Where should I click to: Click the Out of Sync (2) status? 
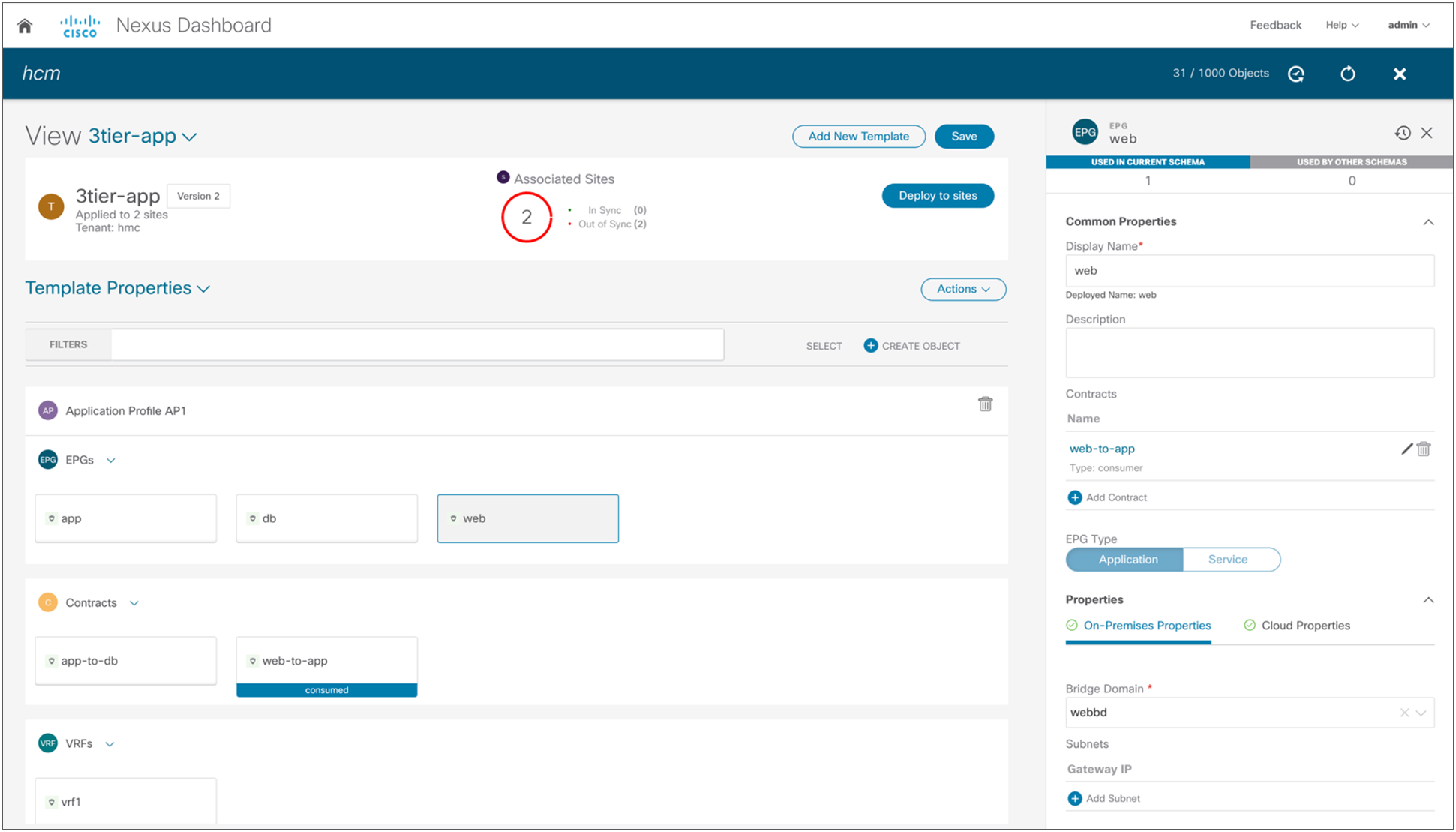(x=611, y=224)
